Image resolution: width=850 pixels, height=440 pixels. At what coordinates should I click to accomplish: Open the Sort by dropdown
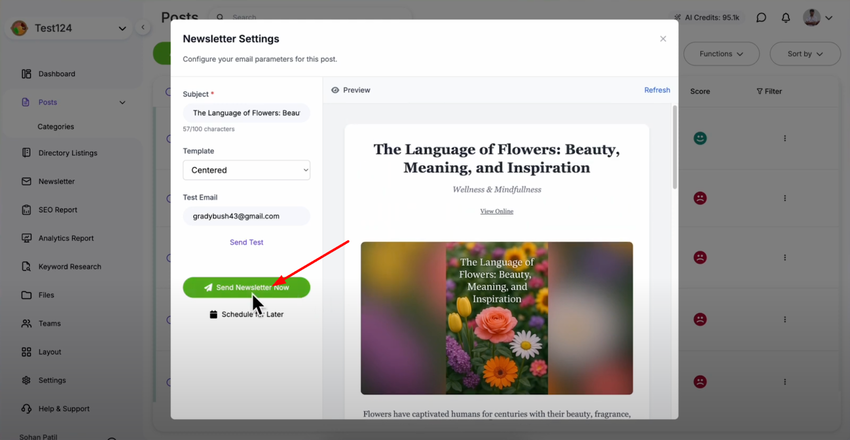tap(805, 54)
